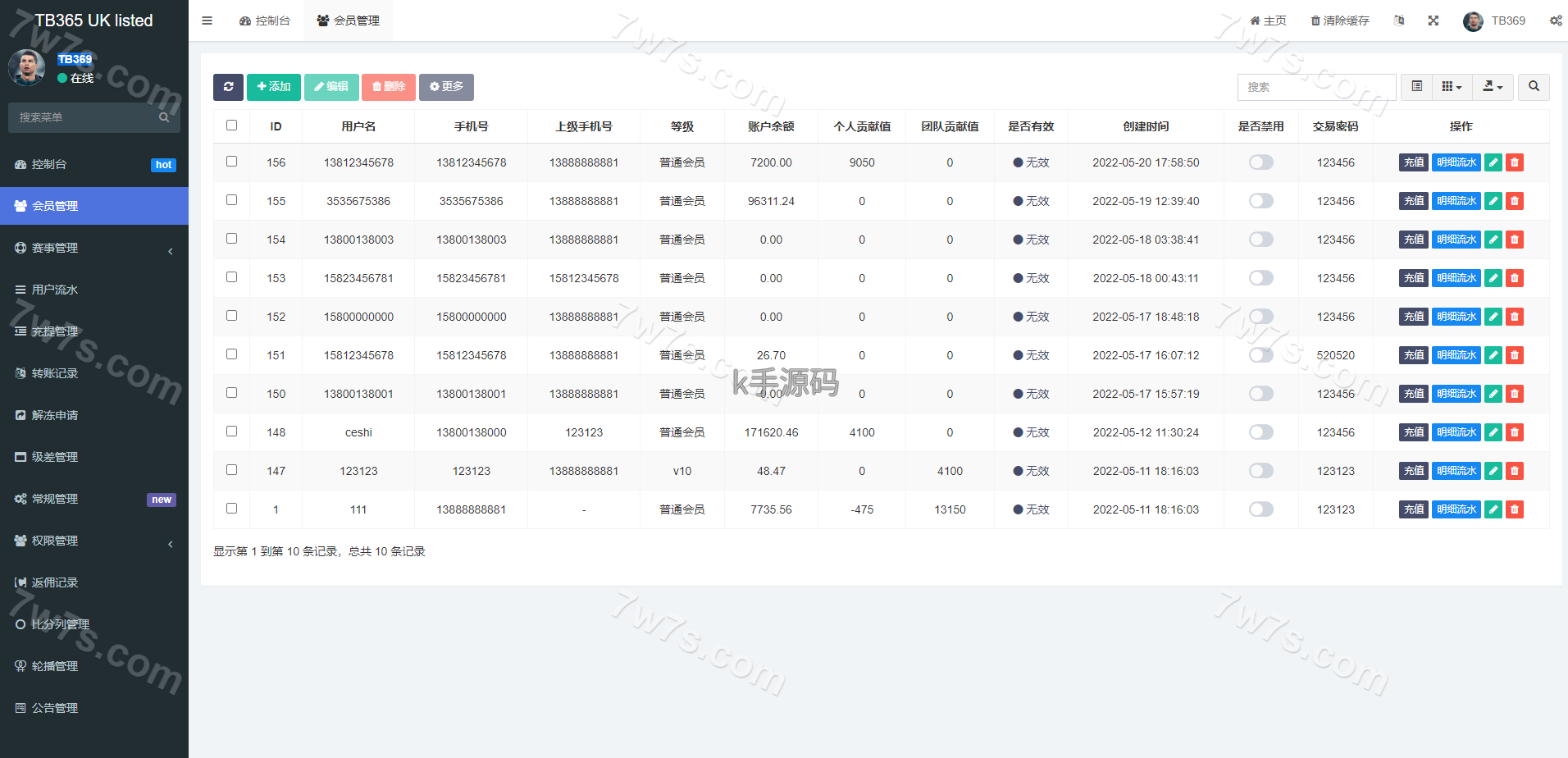Click the search magnifier button beside toolbar
The height and width of the screenshot is (758, 1568).
click(x=1534, y=87)
